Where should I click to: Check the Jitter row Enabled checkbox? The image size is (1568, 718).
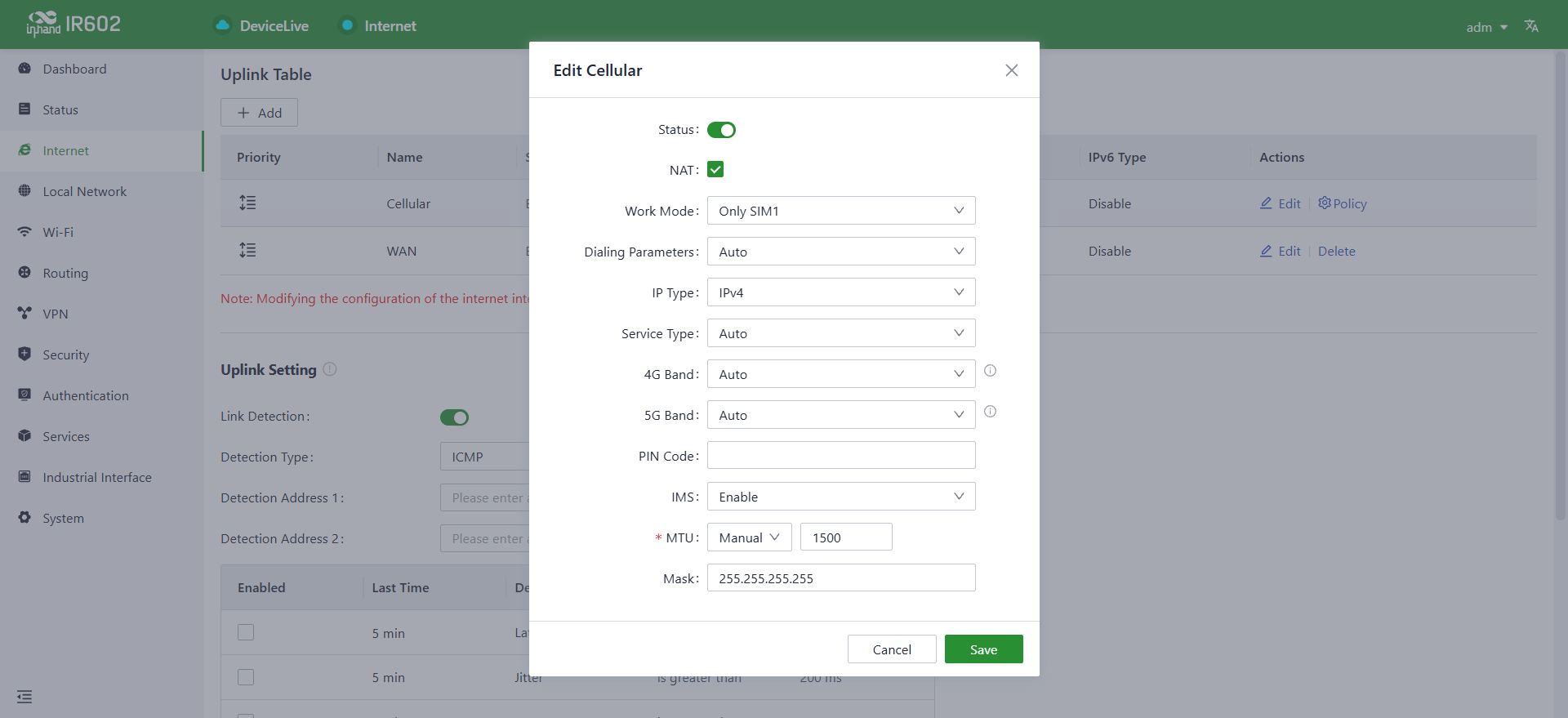(x=246, y=677)
